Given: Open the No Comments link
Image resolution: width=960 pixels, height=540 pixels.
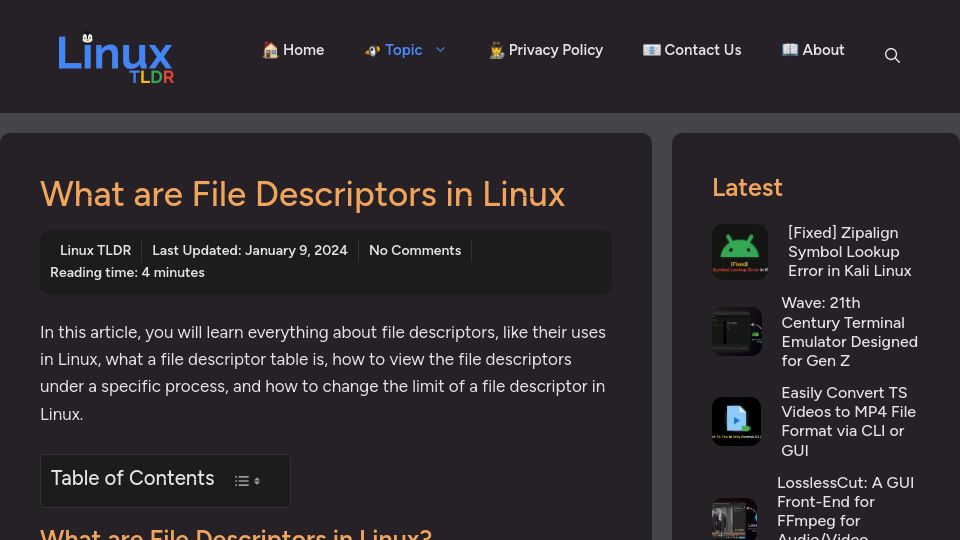Looking at the screenshot, I should (x=414, y=250).
